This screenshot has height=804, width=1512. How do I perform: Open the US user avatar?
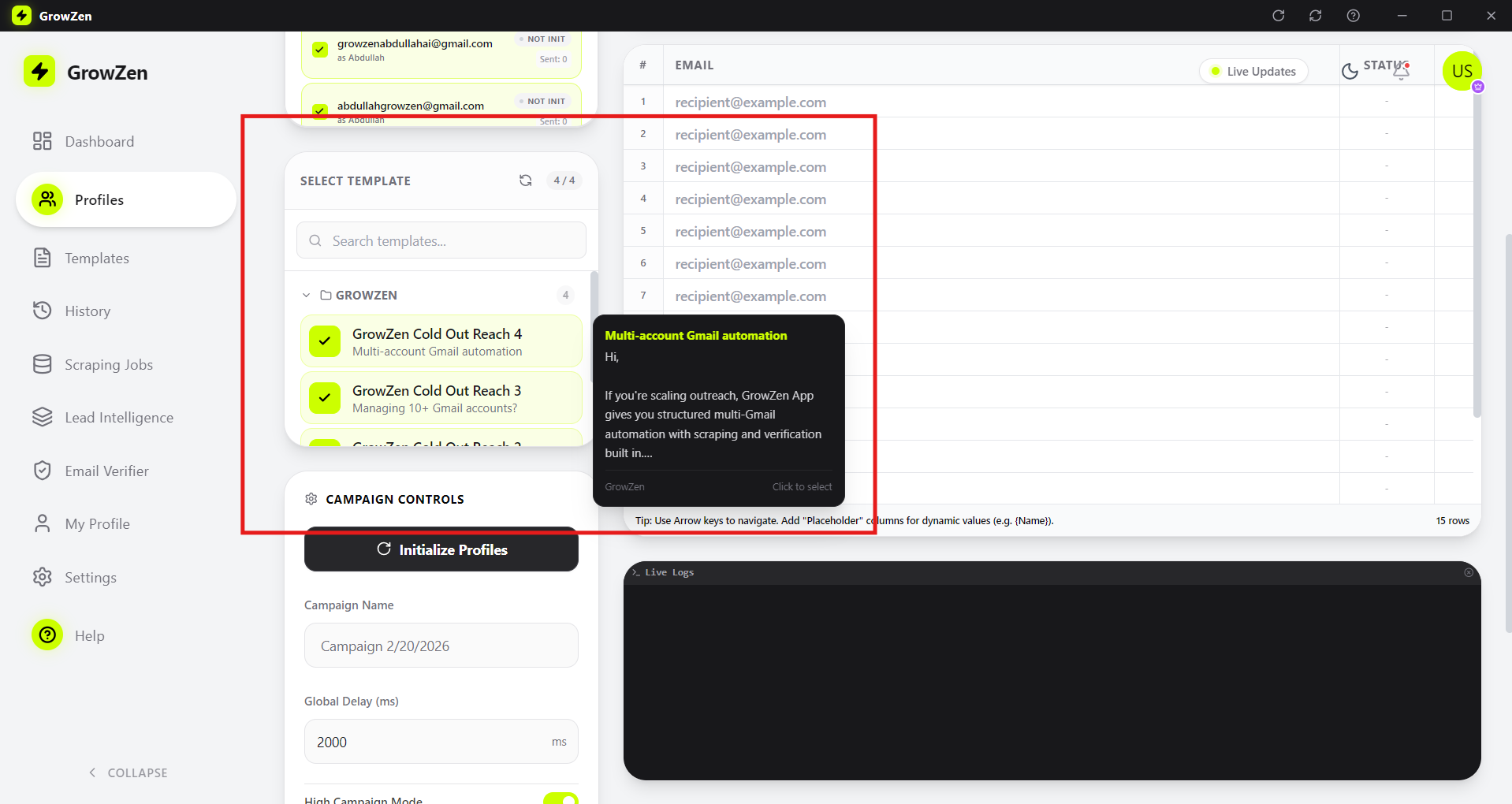point(1462,71)
